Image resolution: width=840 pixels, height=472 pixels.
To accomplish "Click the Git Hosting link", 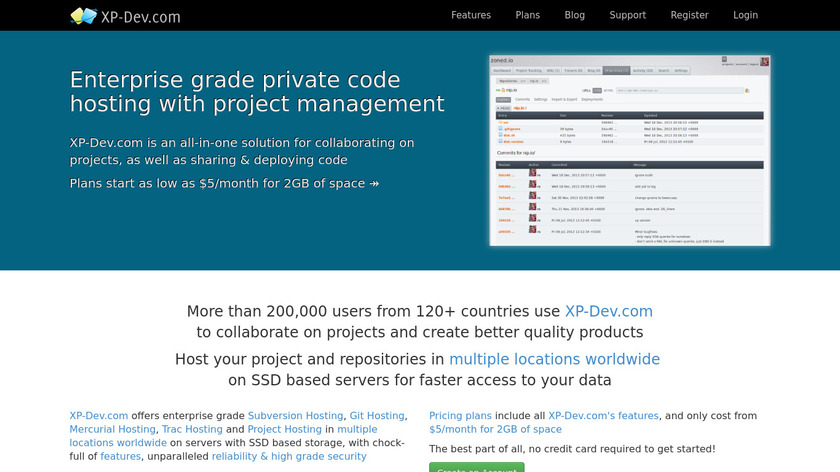I will pyautogui.click(x=377, y=416).
